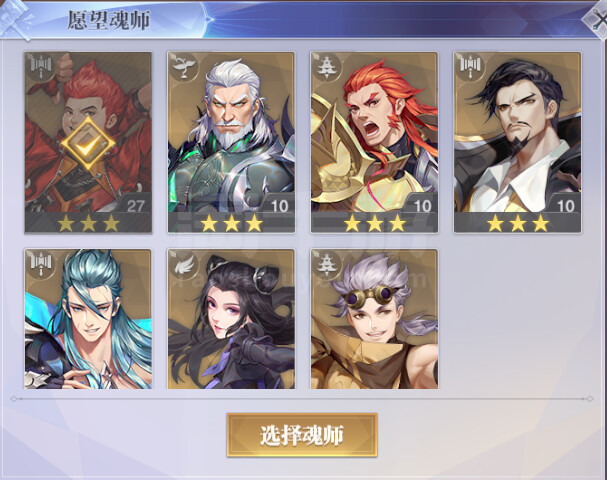Screen dimensions: 607x480
Task: Choose the goggles-wearing purple-haired hero card
Action: point(374,319)
